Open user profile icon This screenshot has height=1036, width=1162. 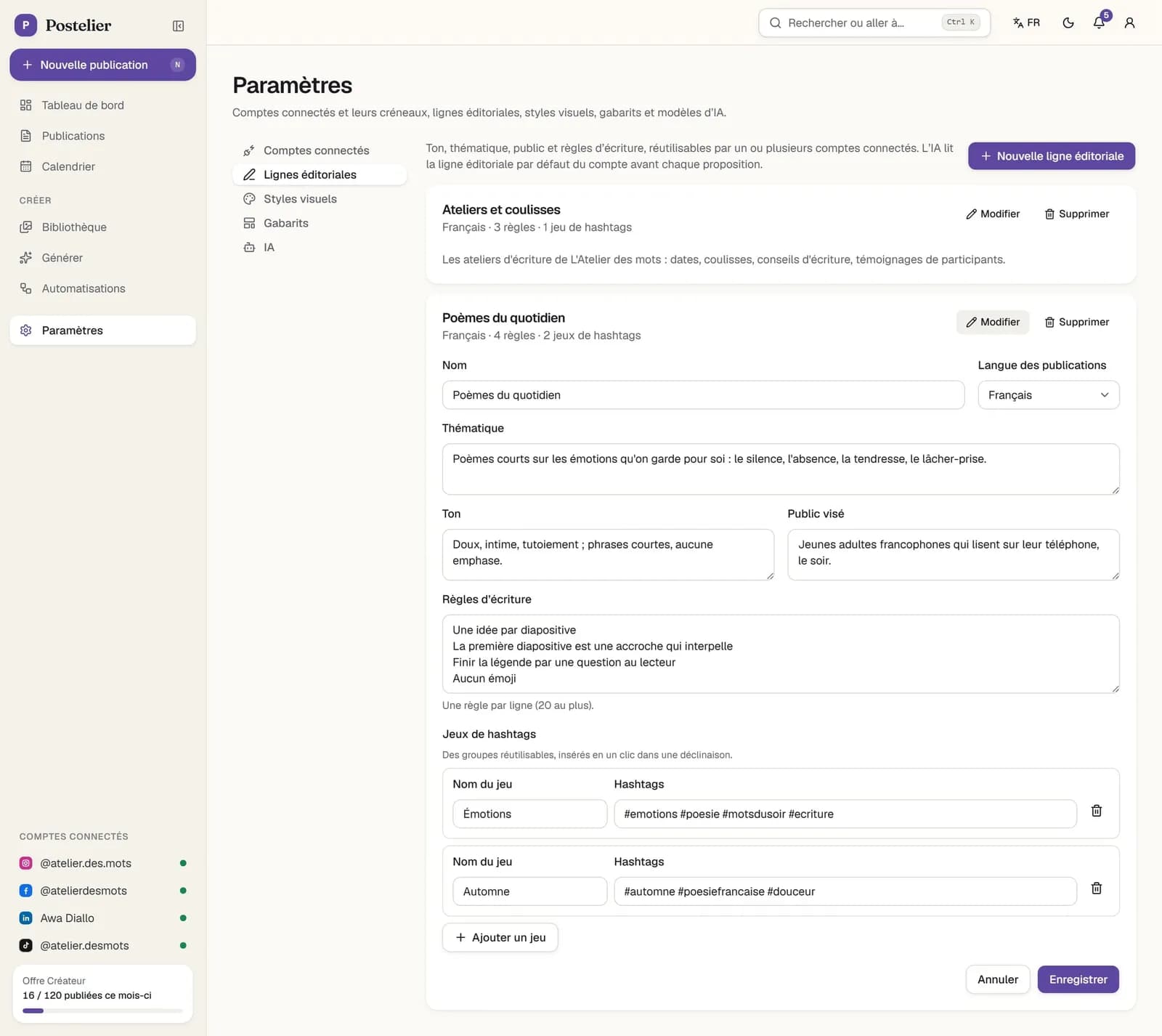point(1129,23)
